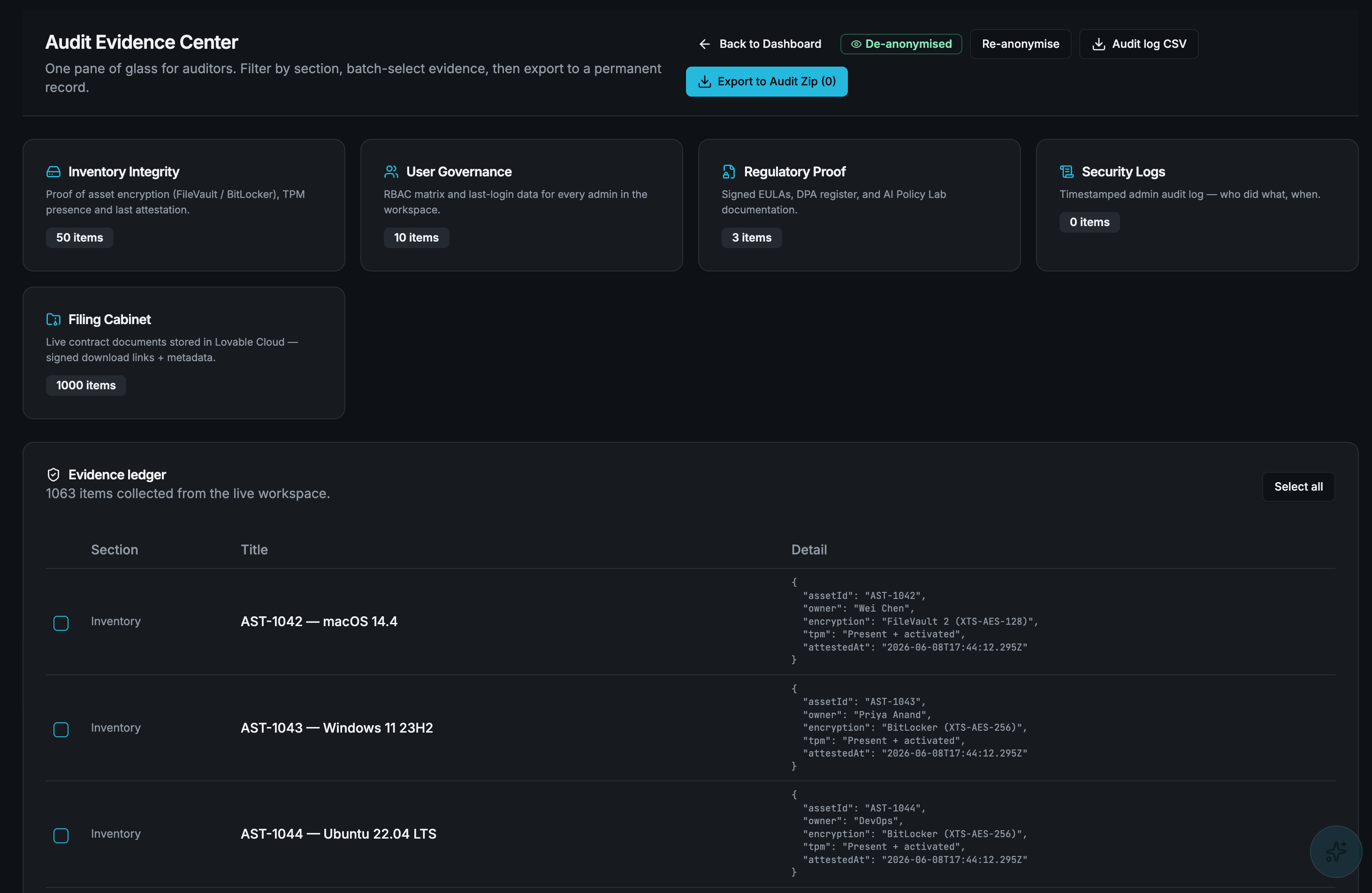The image size is (1372, 893).
Task: Click the Inventory label in the AST-1044 row
Action: (x=116, y=833)
